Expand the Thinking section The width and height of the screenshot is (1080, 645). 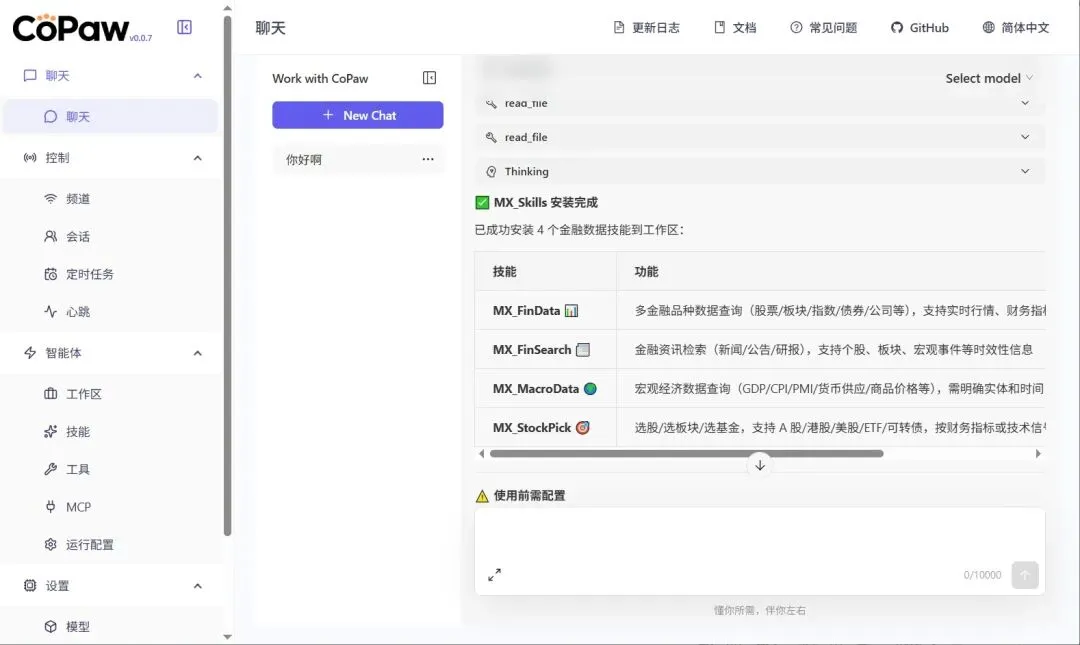(x=760, y=171)
